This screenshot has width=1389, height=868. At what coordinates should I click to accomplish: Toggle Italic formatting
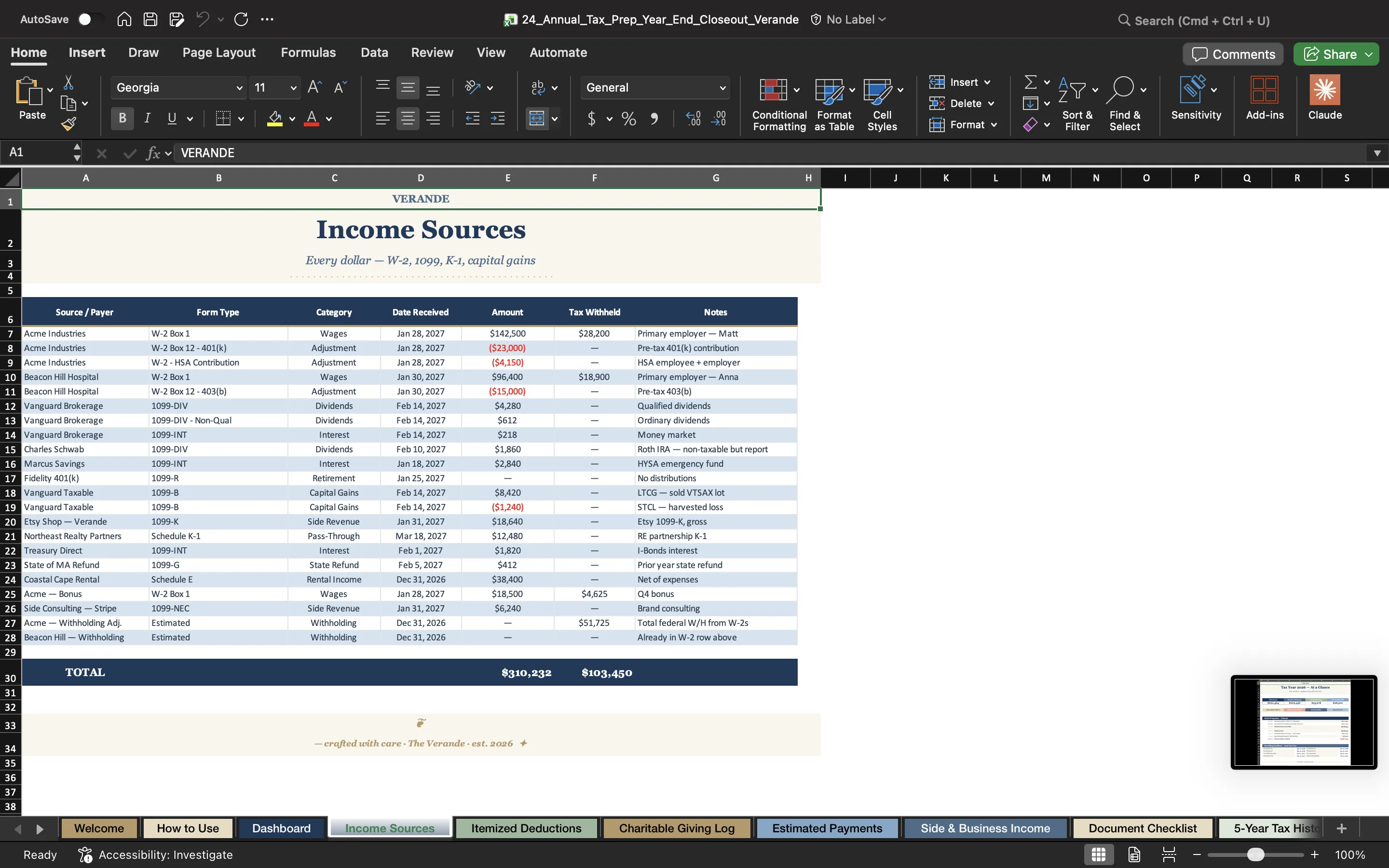148,118
